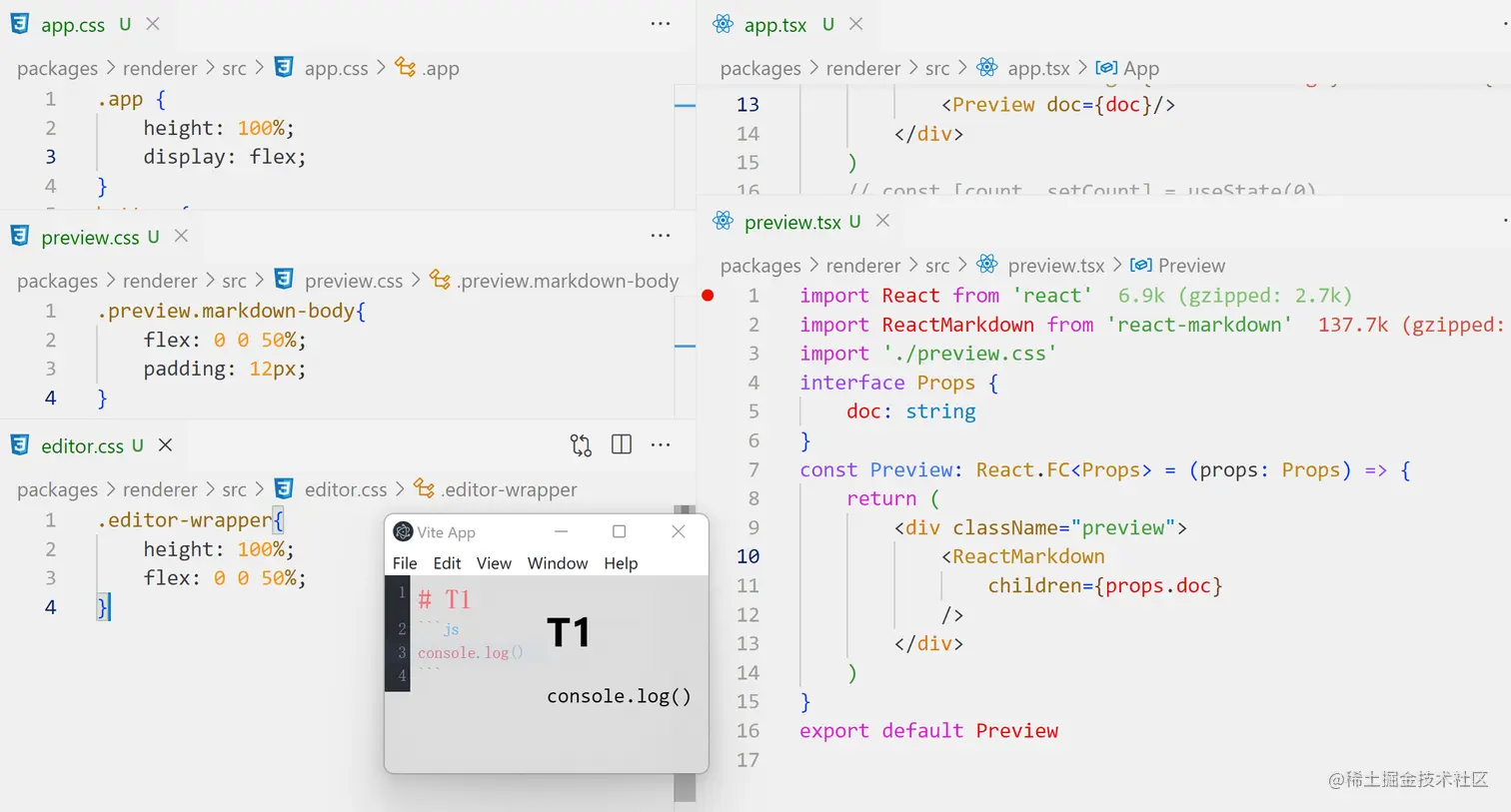Close the editor.css tab
1511x812 pixels.
click(x=166, y=444)
